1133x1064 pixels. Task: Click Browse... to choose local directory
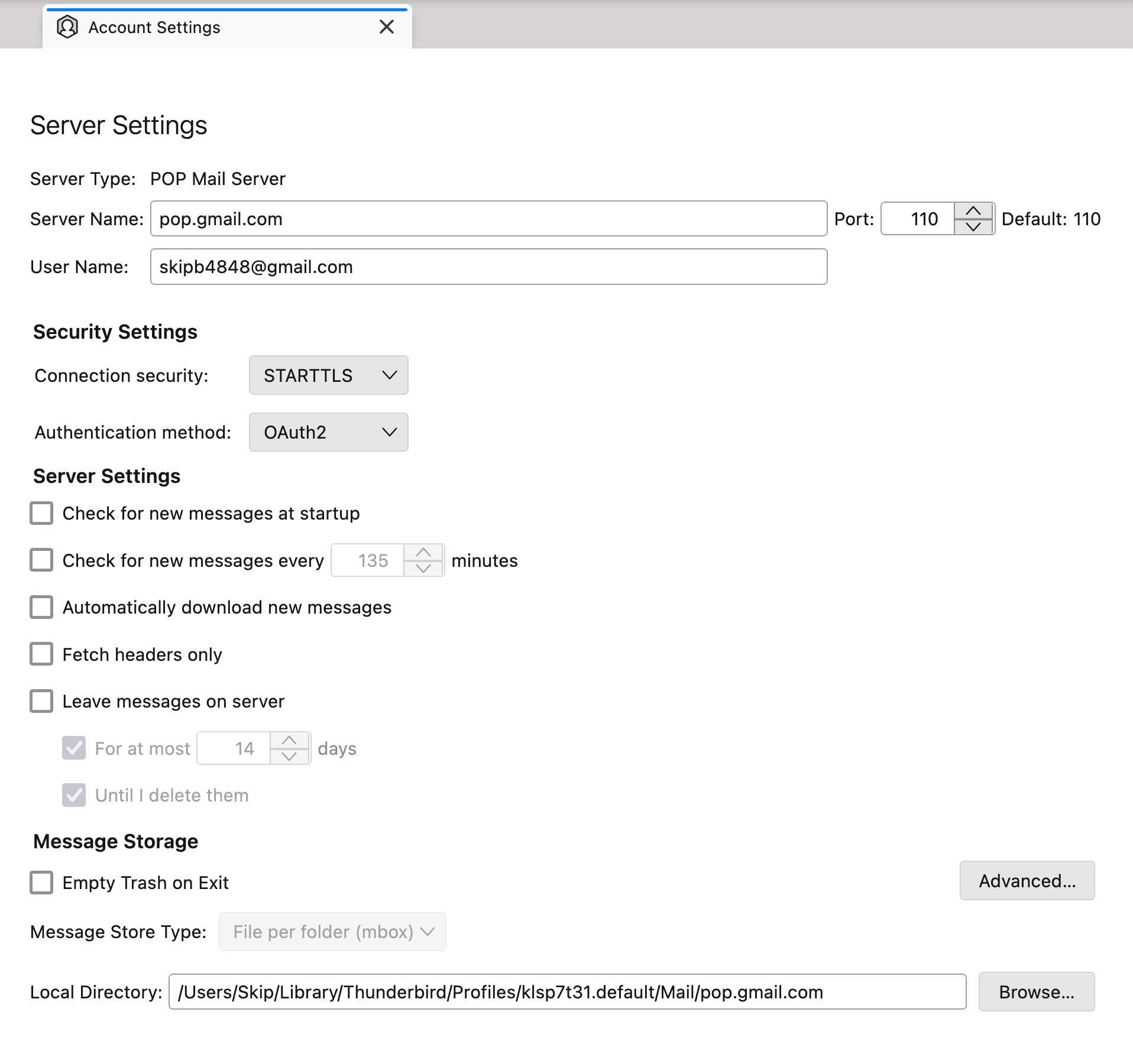click(x=1037, y=992)
